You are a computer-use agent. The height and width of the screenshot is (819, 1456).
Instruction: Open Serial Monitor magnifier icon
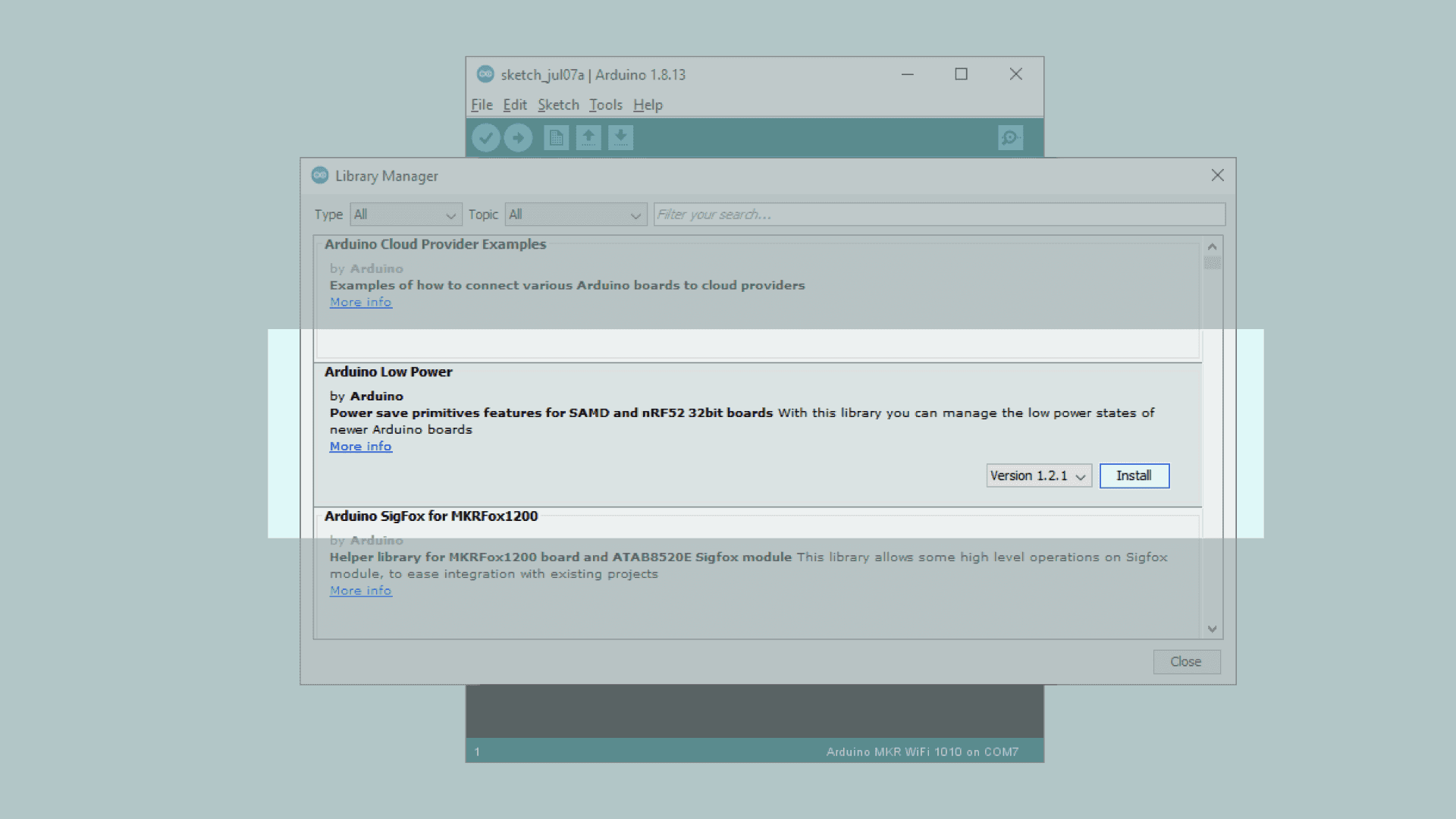1010,138
